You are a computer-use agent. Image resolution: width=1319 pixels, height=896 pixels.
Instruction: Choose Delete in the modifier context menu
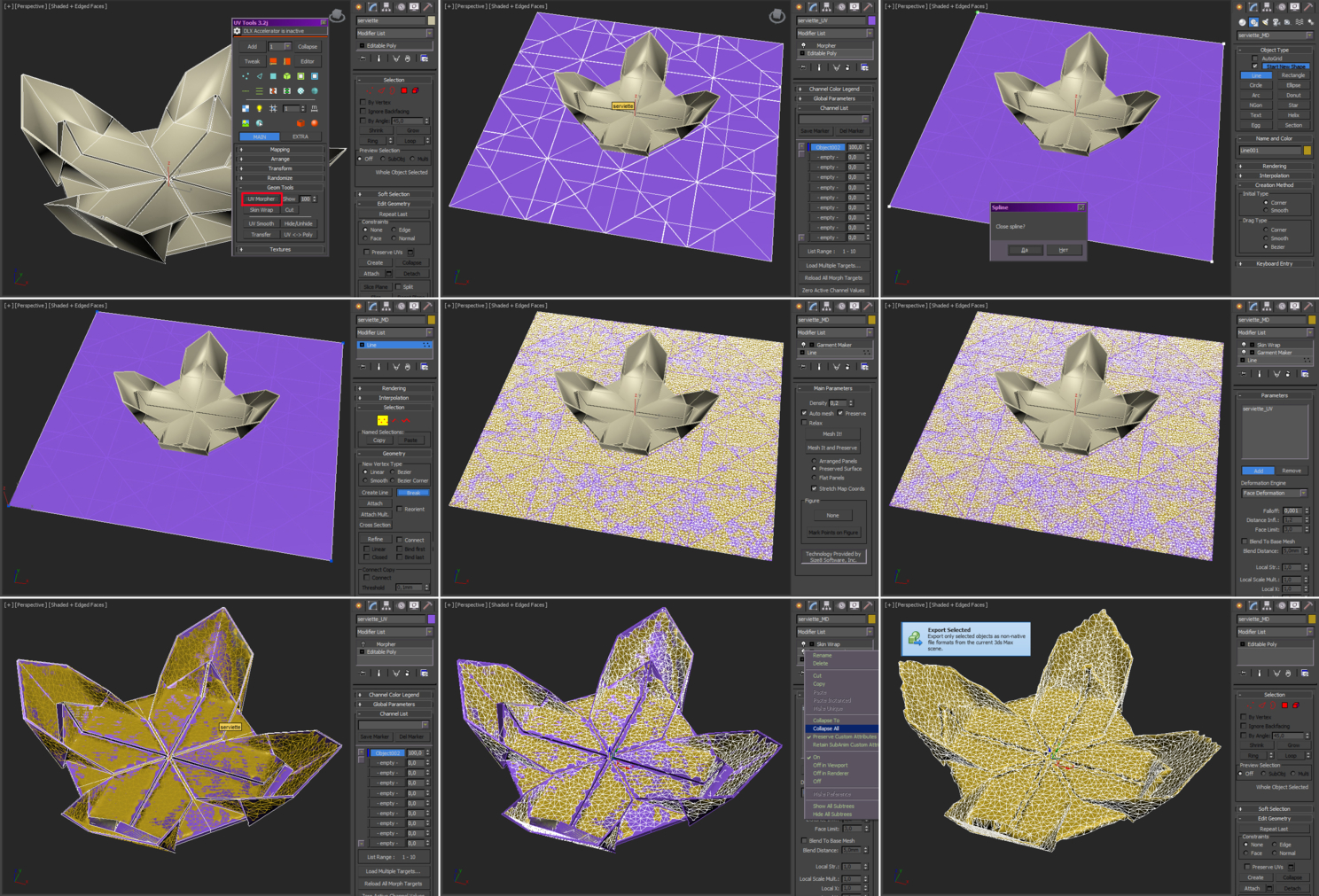tap(821, 663)
